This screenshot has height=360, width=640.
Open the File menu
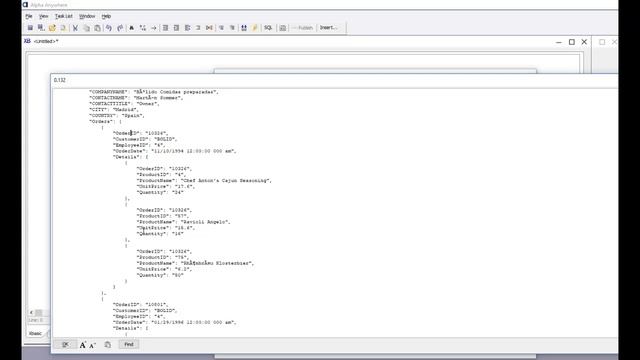[x=29, y=16]
